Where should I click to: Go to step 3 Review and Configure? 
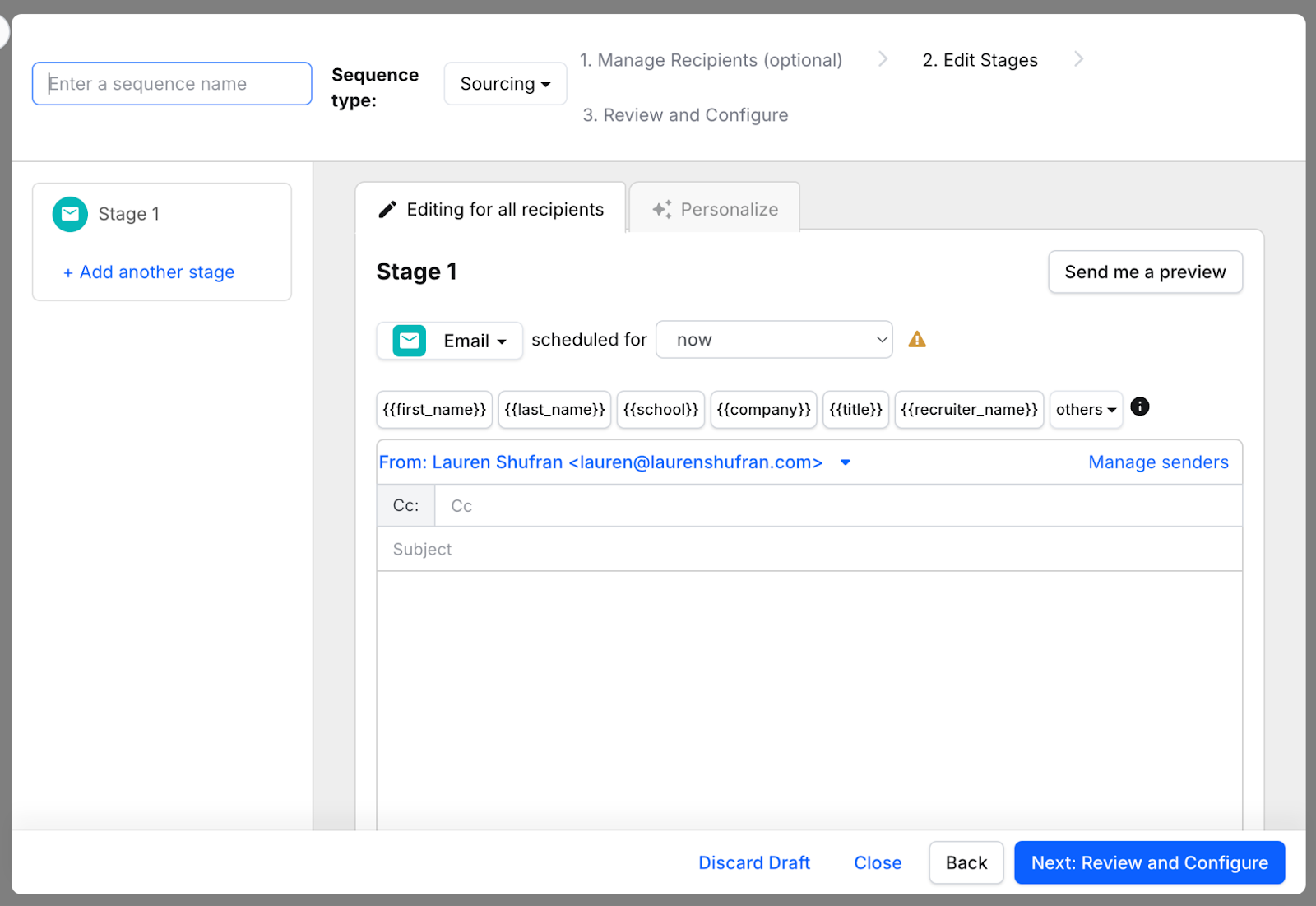coord(685,115)
